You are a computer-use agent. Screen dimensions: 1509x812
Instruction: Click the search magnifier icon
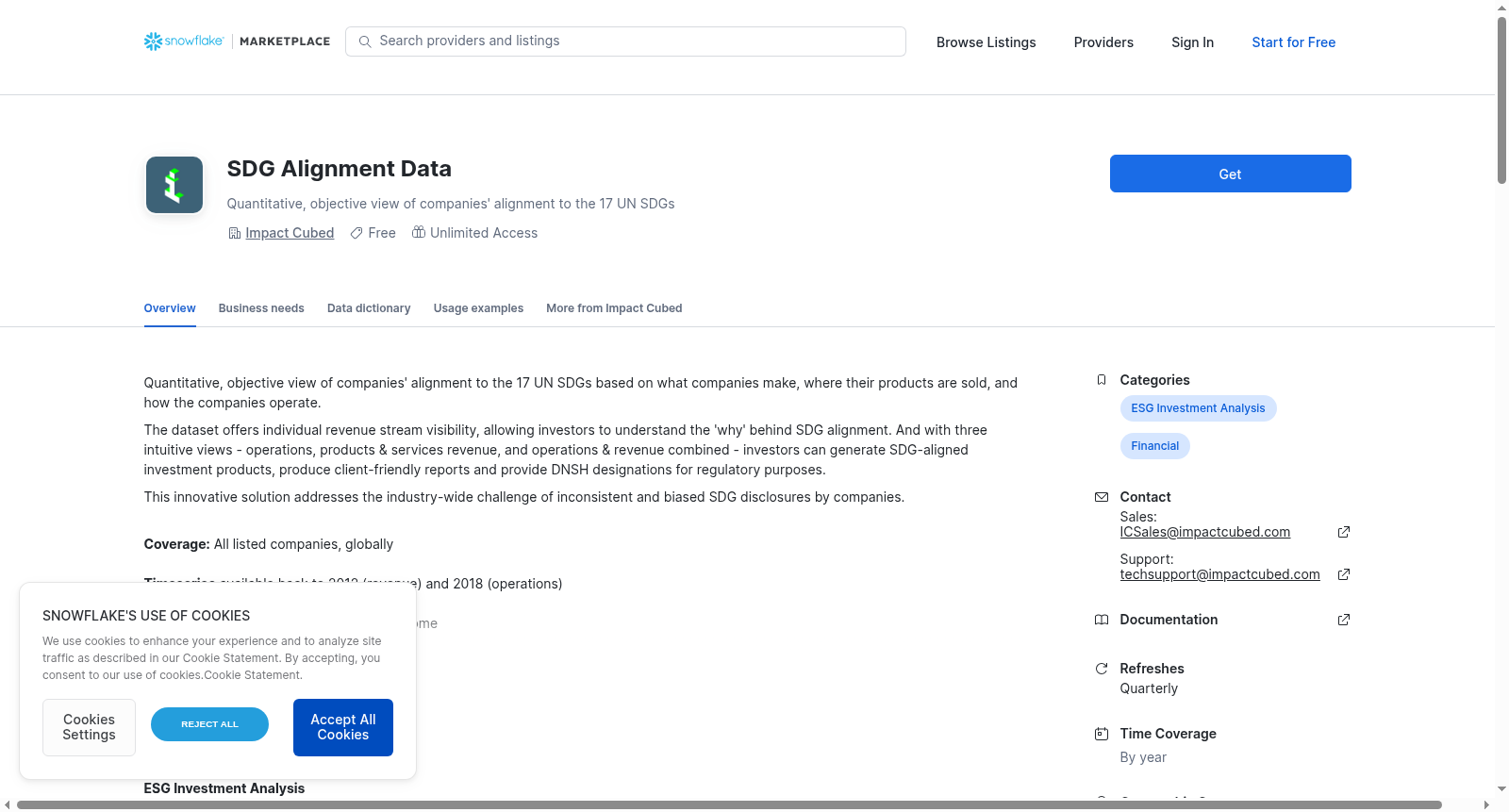365,41
